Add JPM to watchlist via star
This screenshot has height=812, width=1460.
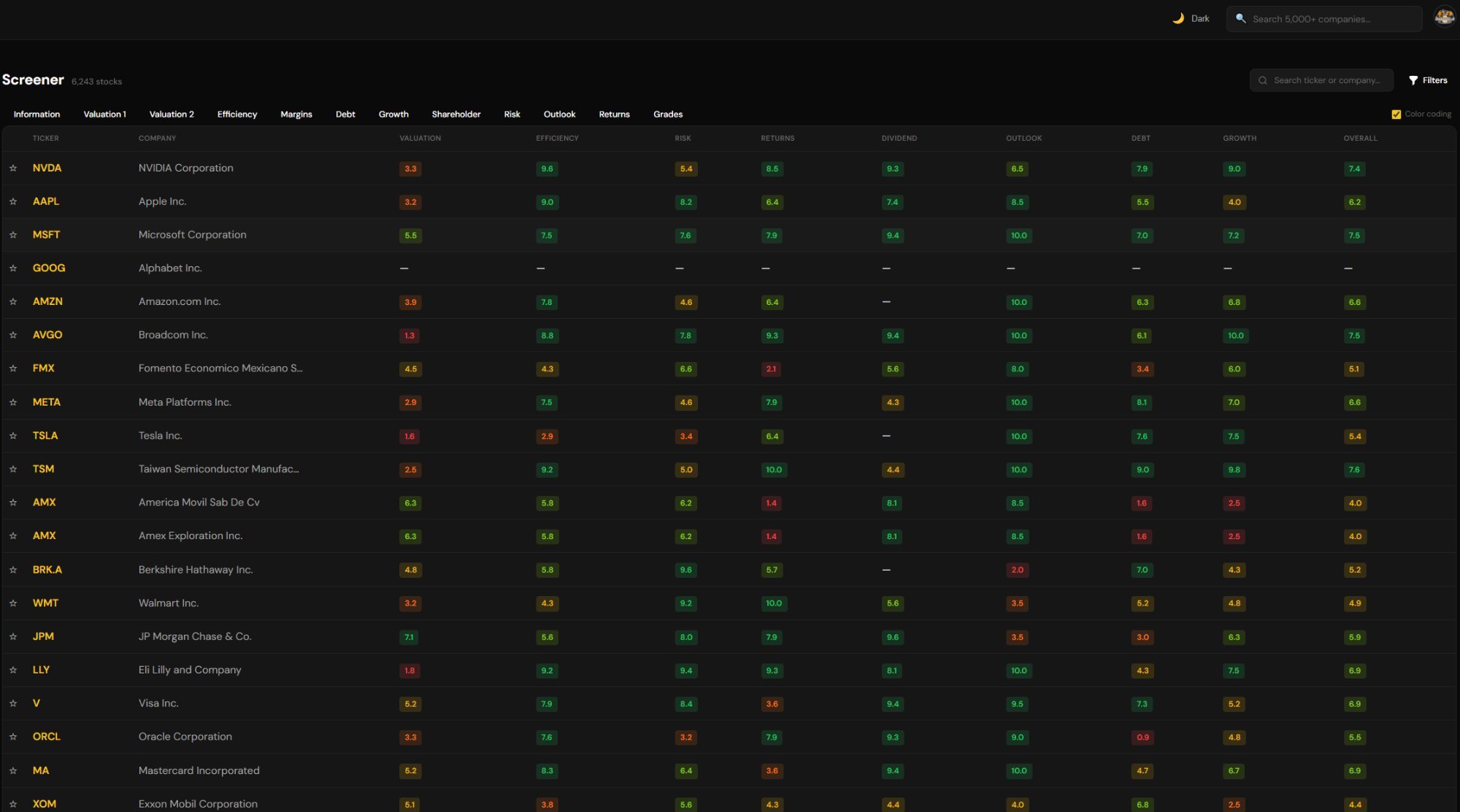click(x=13, y=636)
